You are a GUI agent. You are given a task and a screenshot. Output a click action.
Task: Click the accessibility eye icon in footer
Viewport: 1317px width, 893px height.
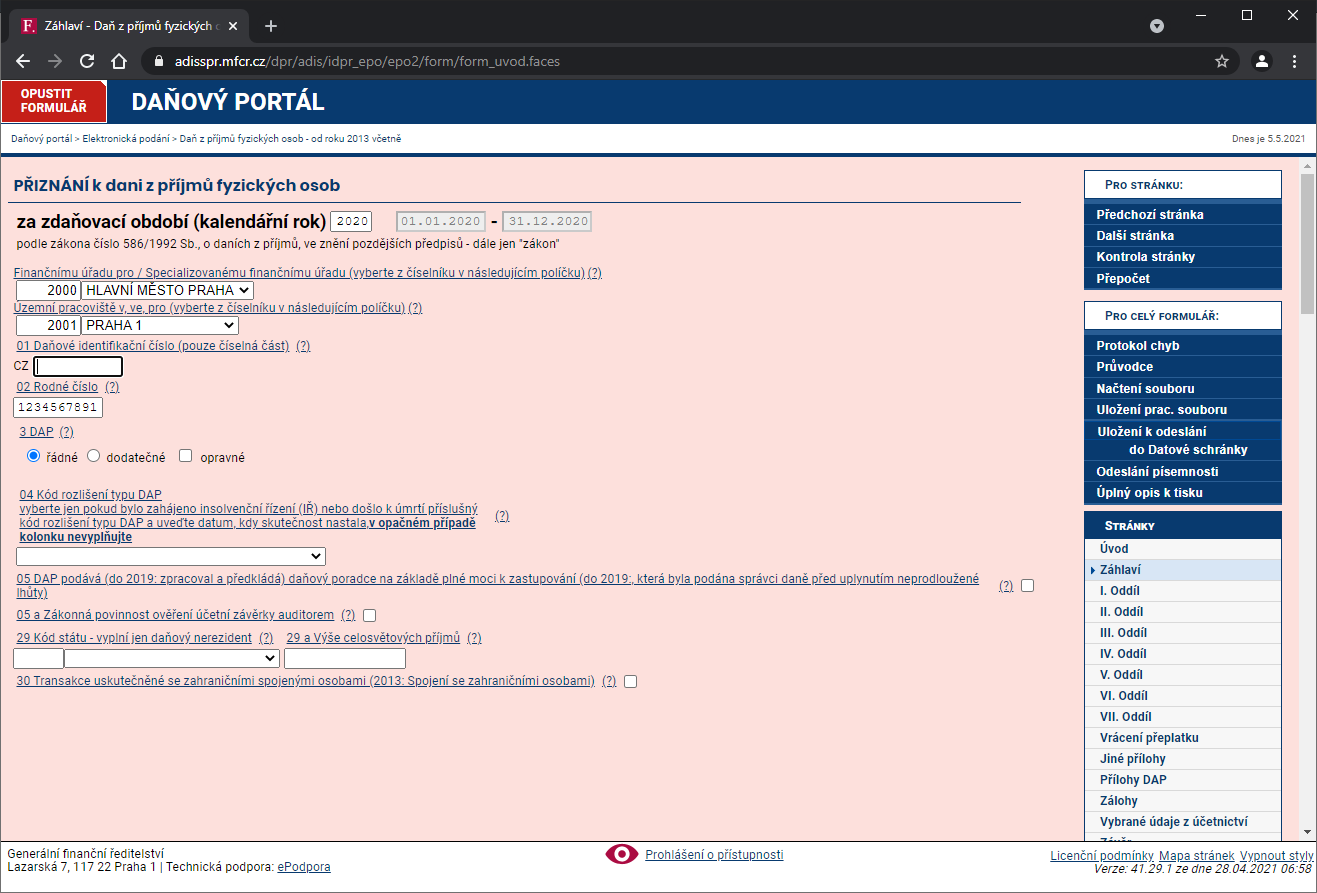(x=621, y=854)
